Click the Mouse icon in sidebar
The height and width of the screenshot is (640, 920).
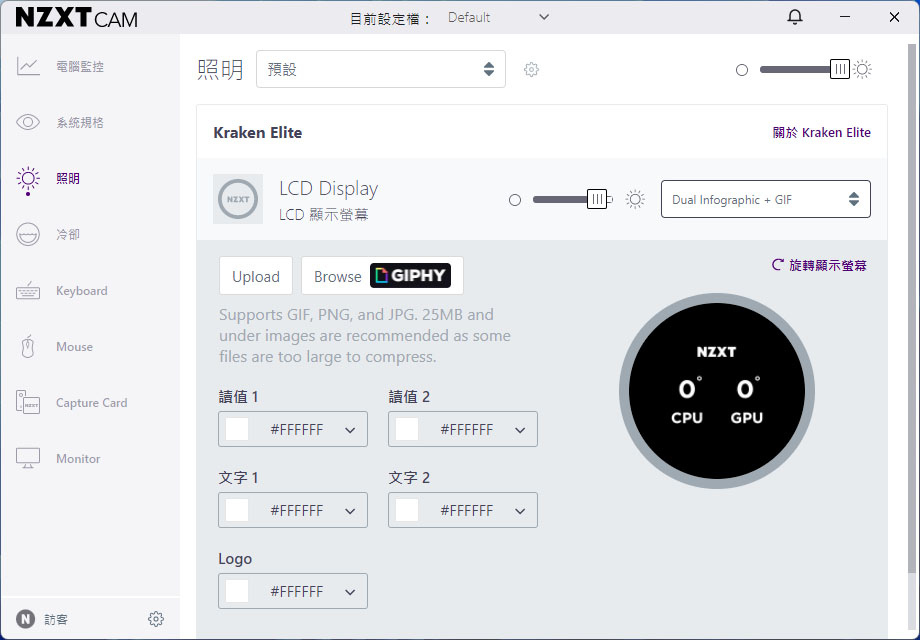pos(28,346)
